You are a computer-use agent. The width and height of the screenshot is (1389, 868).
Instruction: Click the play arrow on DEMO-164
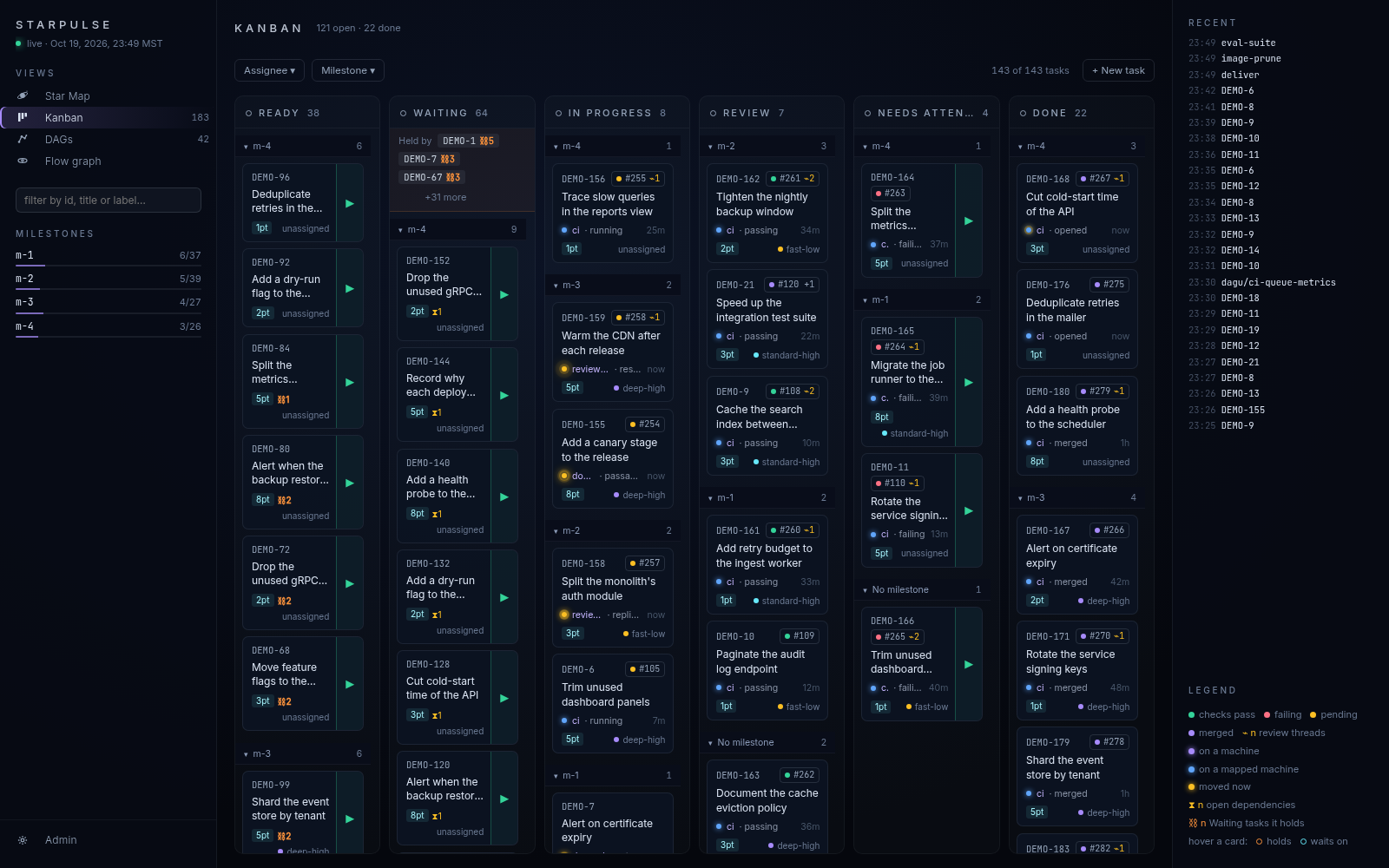tap(969, 220)
